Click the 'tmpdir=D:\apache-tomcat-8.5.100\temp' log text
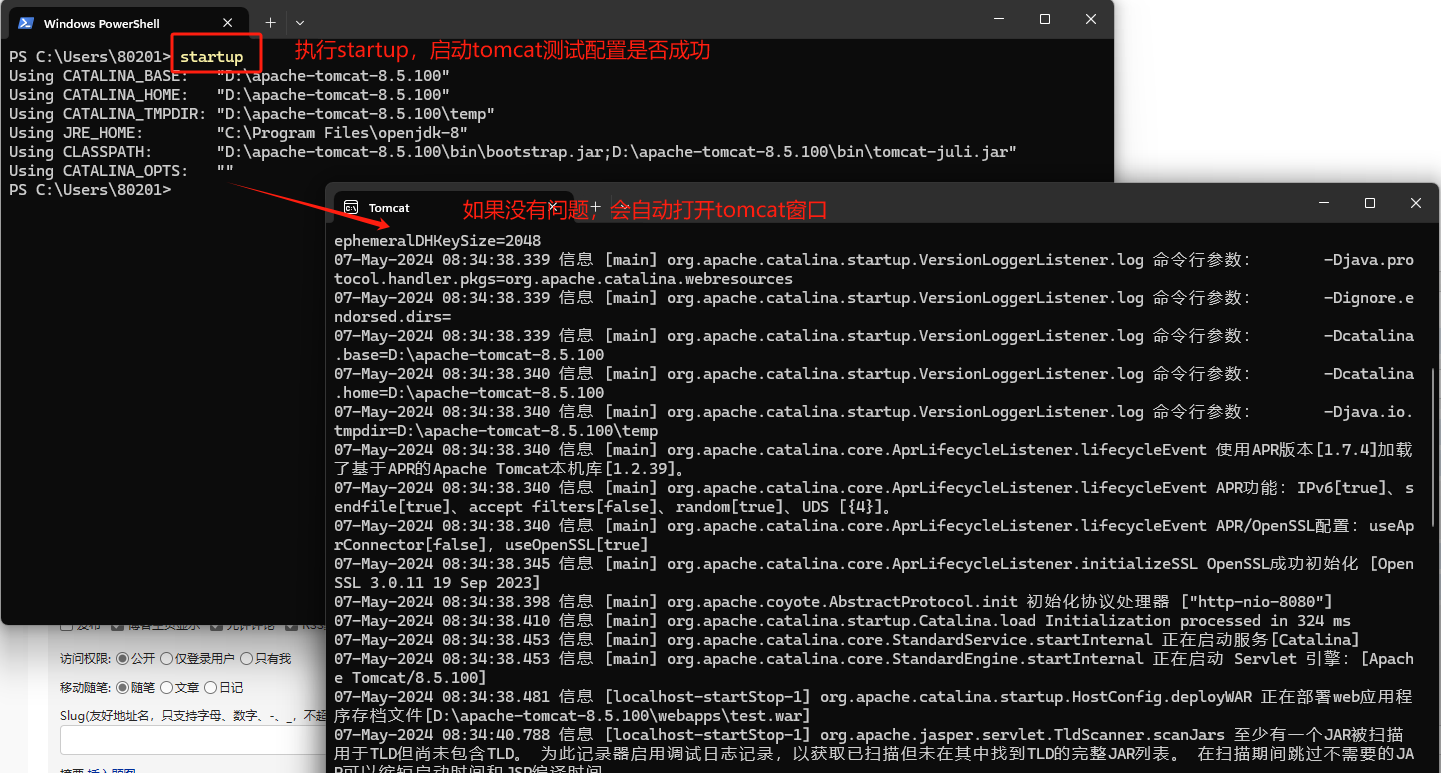Viewport: 1441px width, 773px height. 496,431
